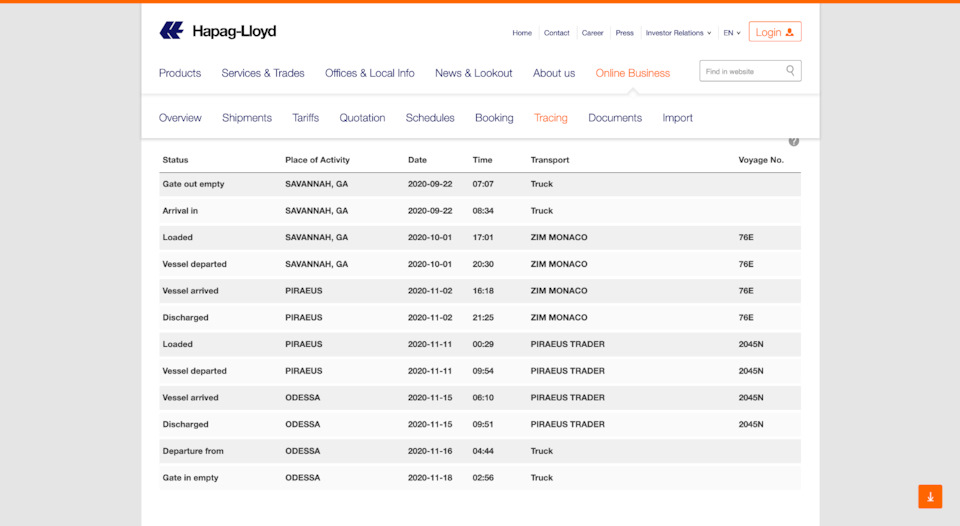Select the Gate in empty status cell
960x526 pixels.
190,478
